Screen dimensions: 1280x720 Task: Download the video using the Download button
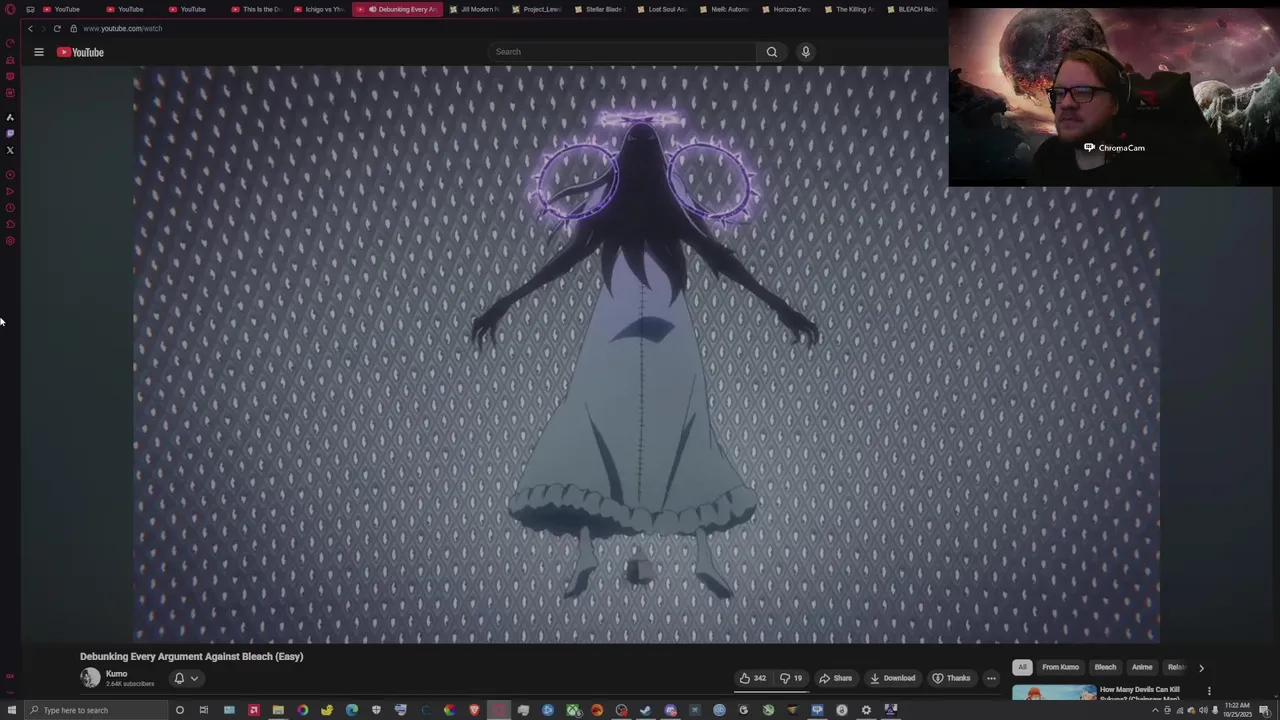(x=892, y=678)
